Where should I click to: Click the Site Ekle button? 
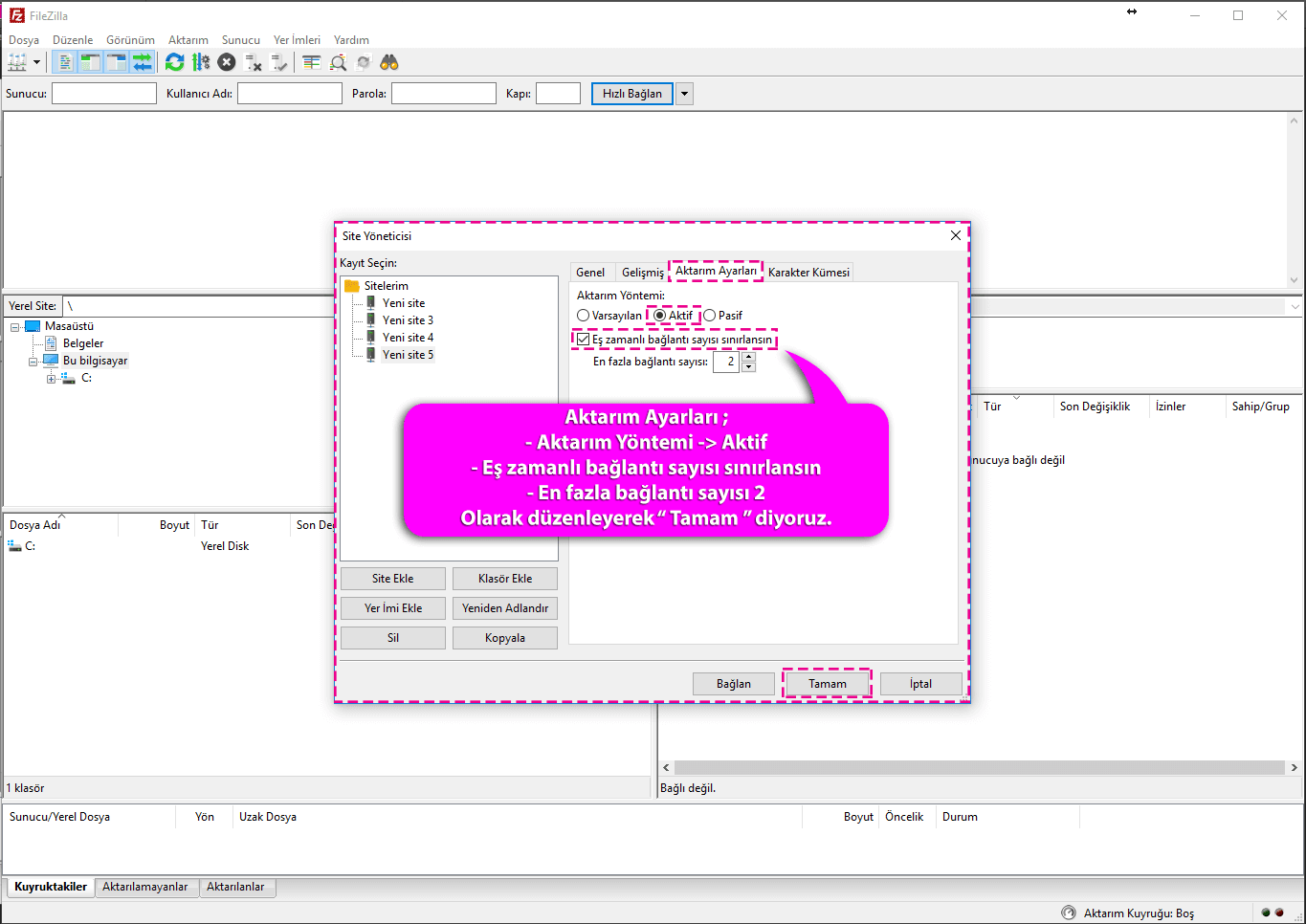pyautogui.click(x=392, y=579)
